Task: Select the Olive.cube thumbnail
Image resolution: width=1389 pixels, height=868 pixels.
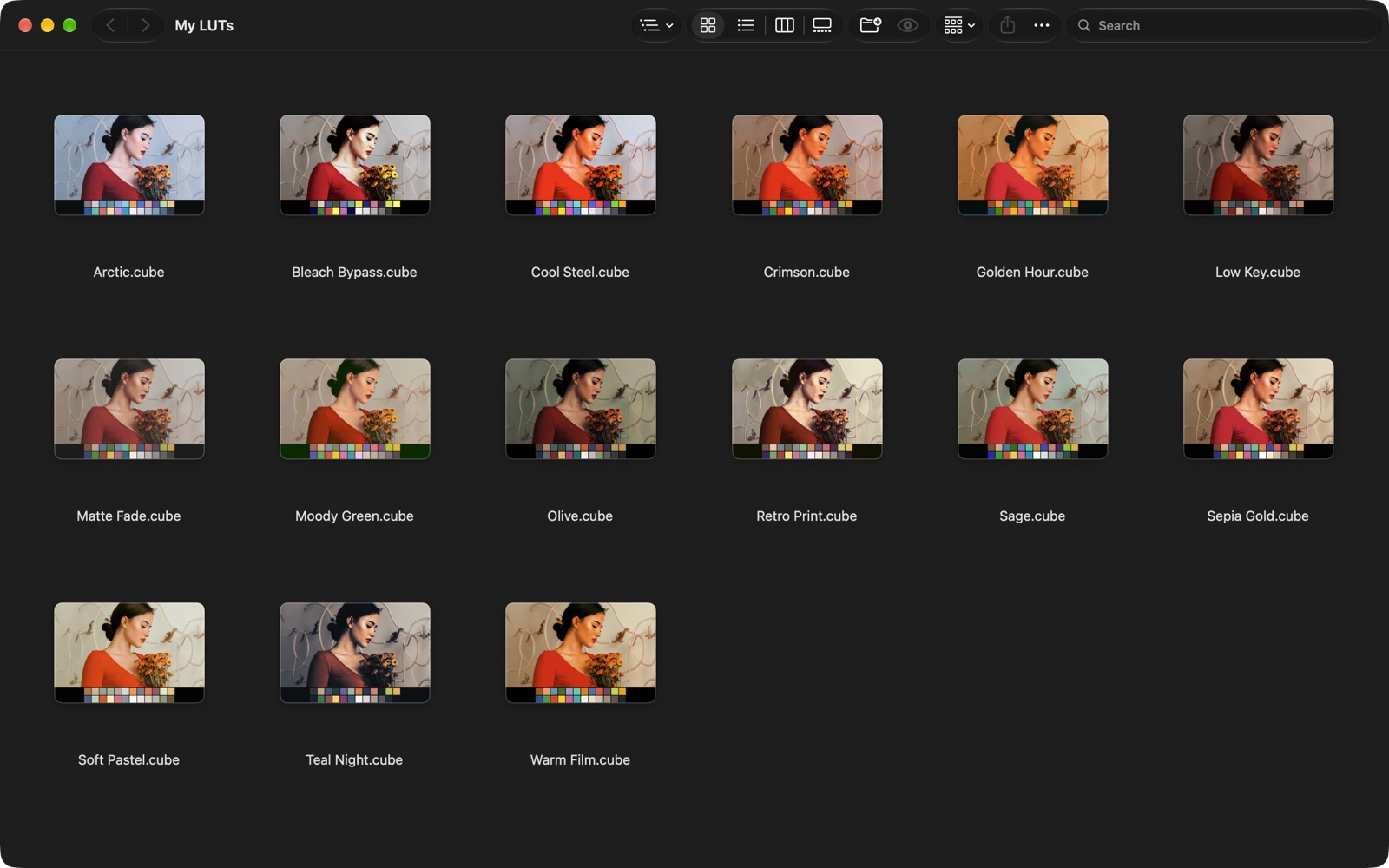Action: [581, 409]
